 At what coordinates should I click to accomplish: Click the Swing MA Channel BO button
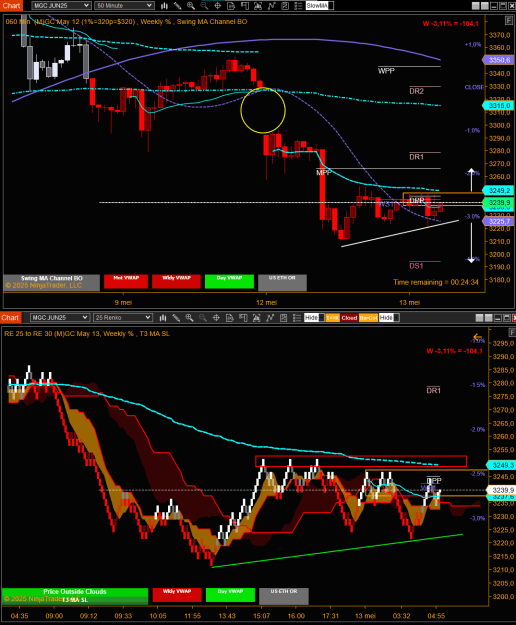tap(51, 282)
